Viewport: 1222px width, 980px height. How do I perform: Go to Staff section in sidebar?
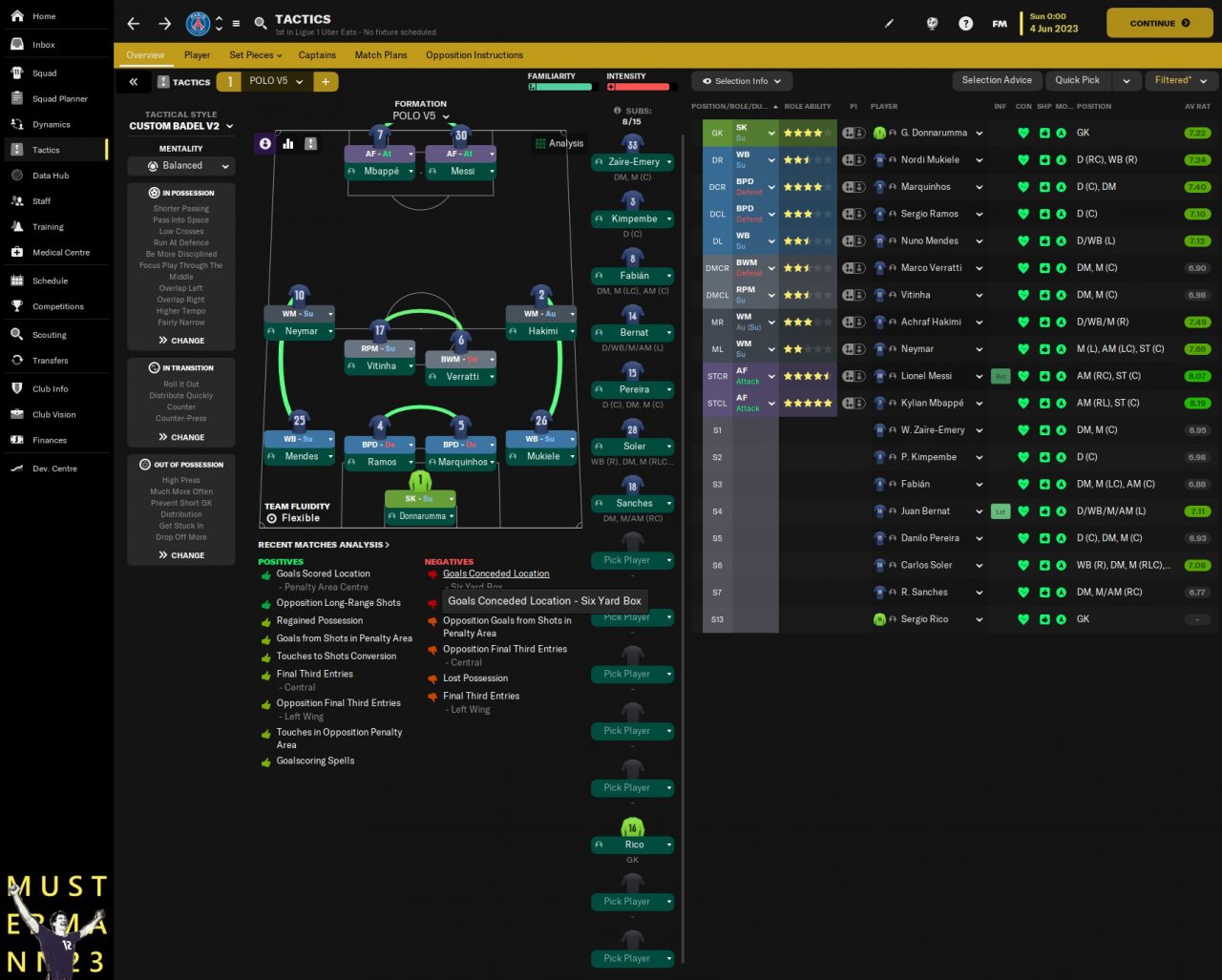42,201
